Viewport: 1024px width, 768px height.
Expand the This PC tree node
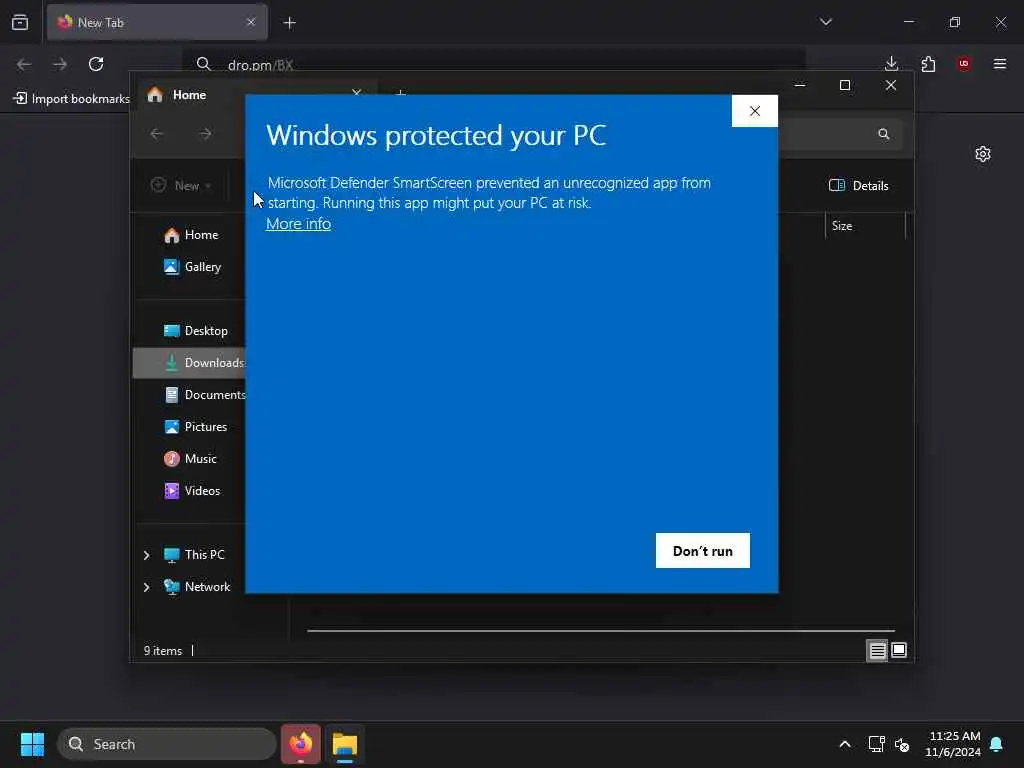[x=146, y=555]
